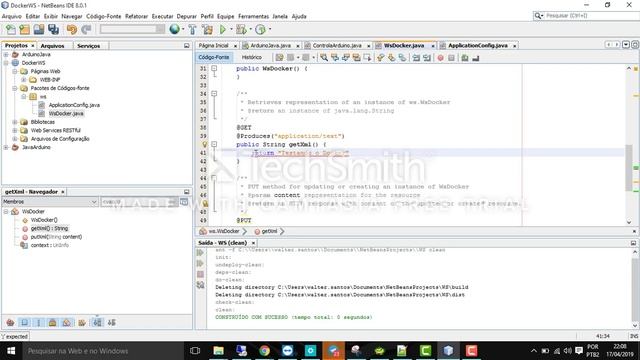Click the Find Selection magnifier icon in editor toolbar
The image size is (640, 360).
(324, 58)
